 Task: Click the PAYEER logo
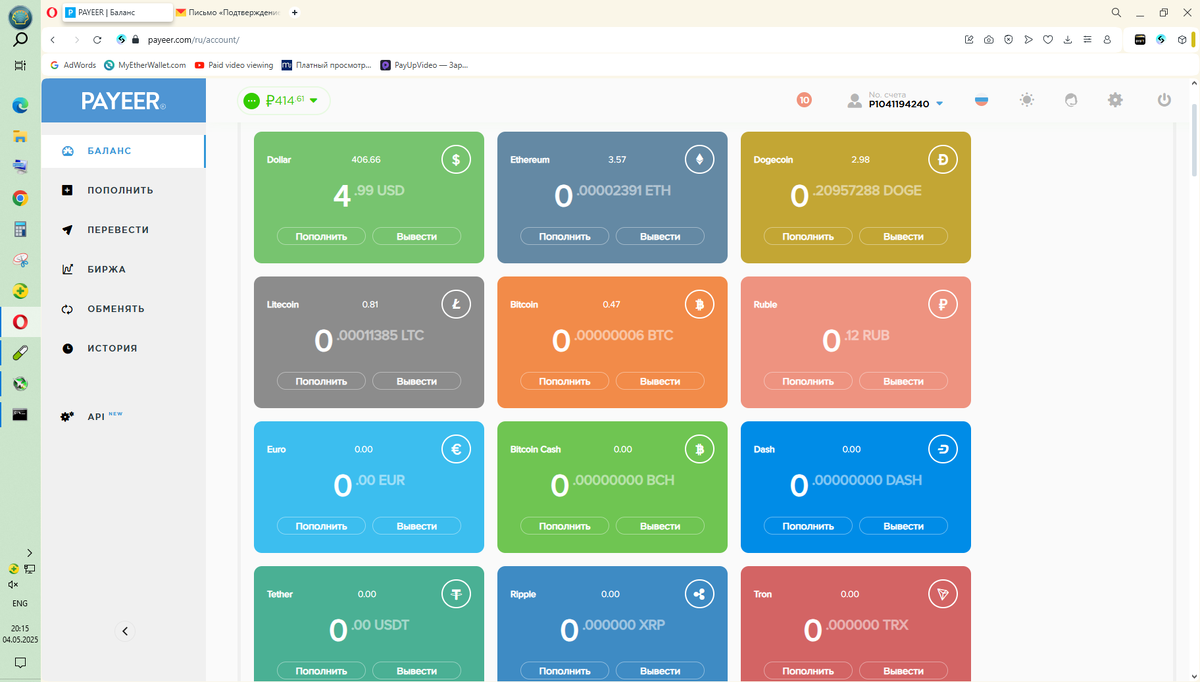[x=124, y=101]
